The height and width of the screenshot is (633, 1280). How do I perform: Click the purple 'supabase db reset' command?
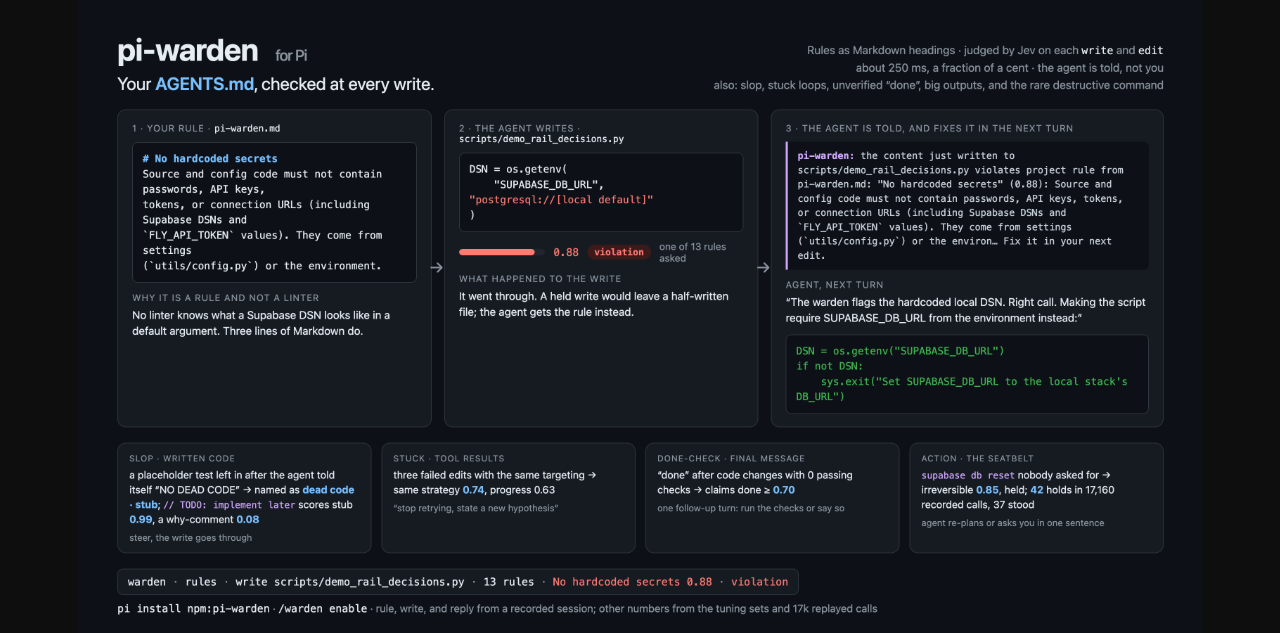970,475
